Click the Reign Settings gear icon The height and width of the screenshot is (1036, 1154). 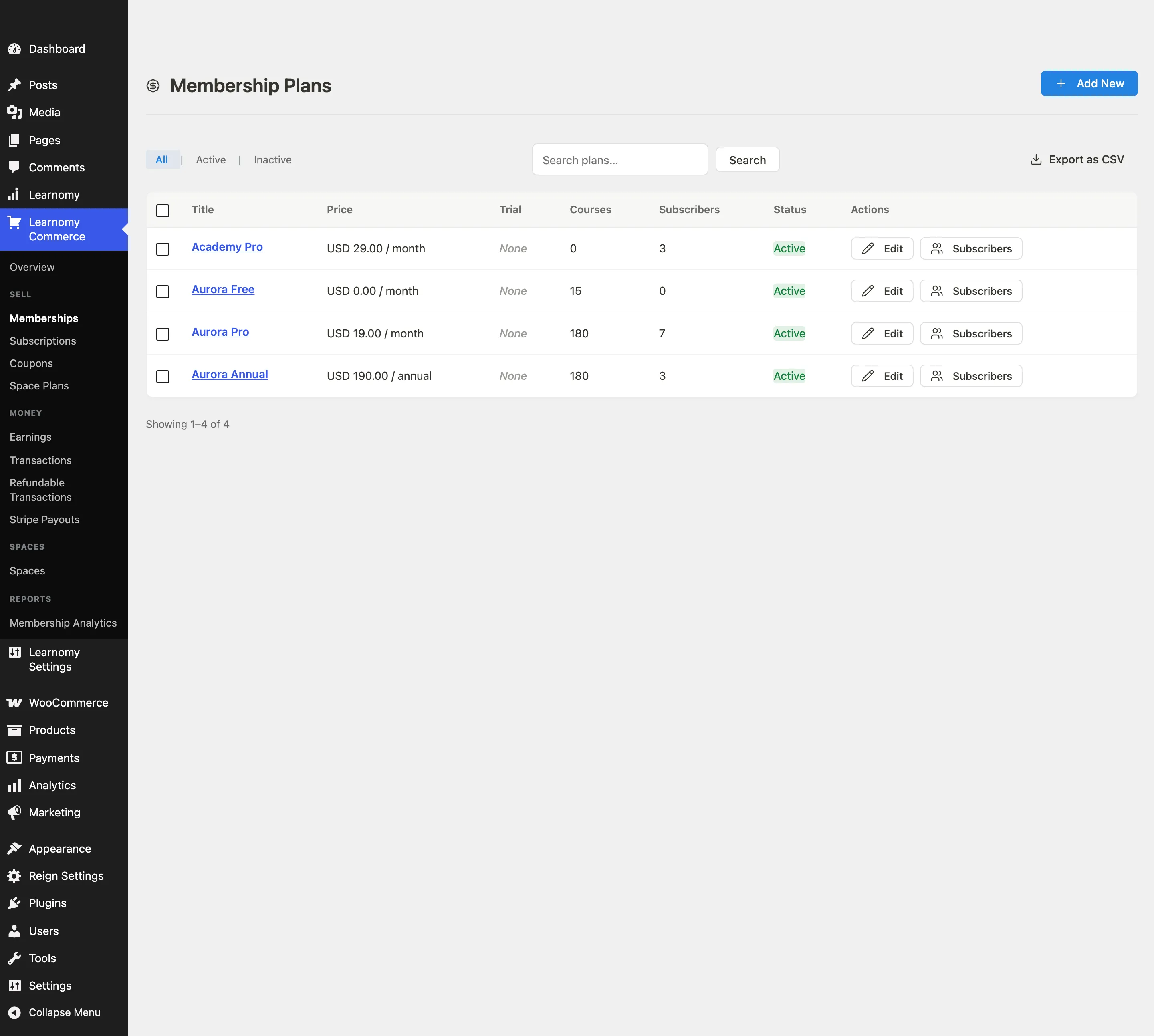(14, 876)
